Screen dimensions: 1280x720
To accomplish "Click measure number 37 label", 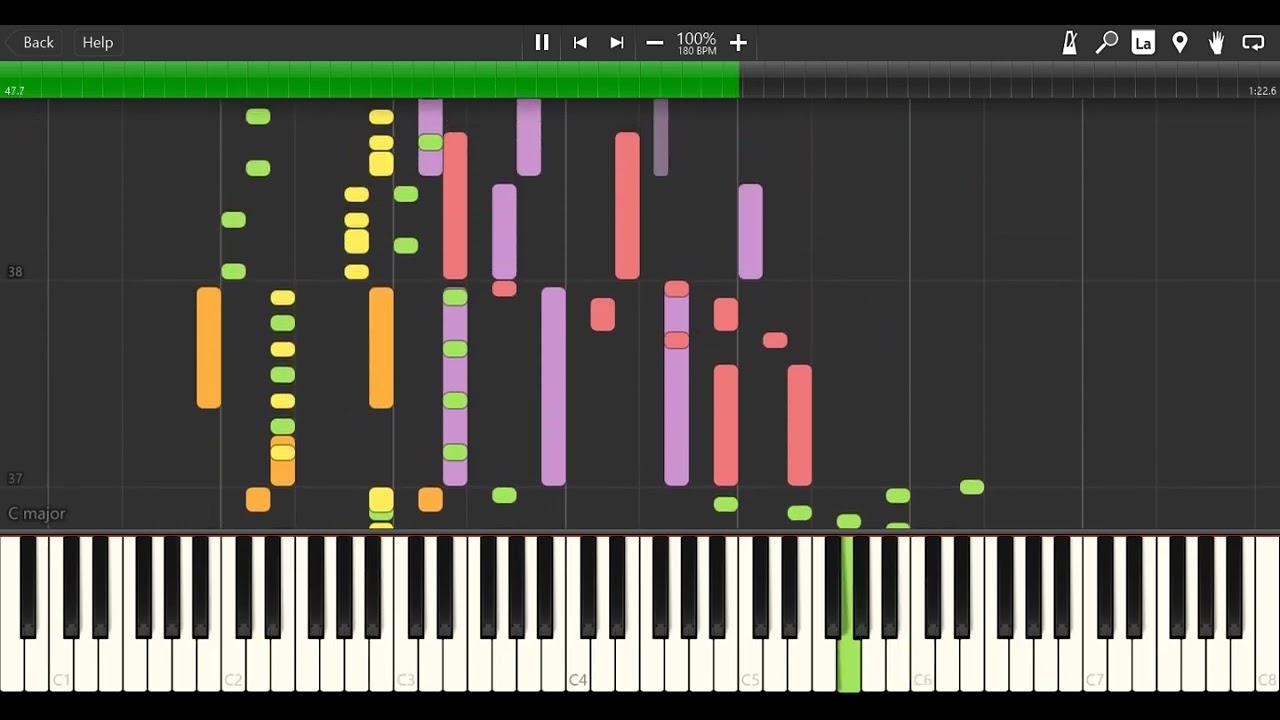I will (15, 479).
